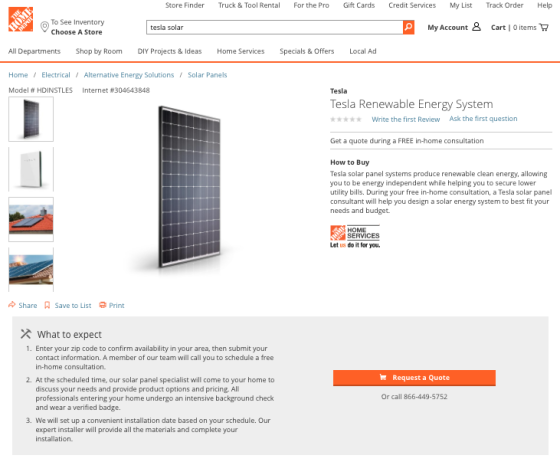Click the Share arrow icon

[x=12, y=305]
